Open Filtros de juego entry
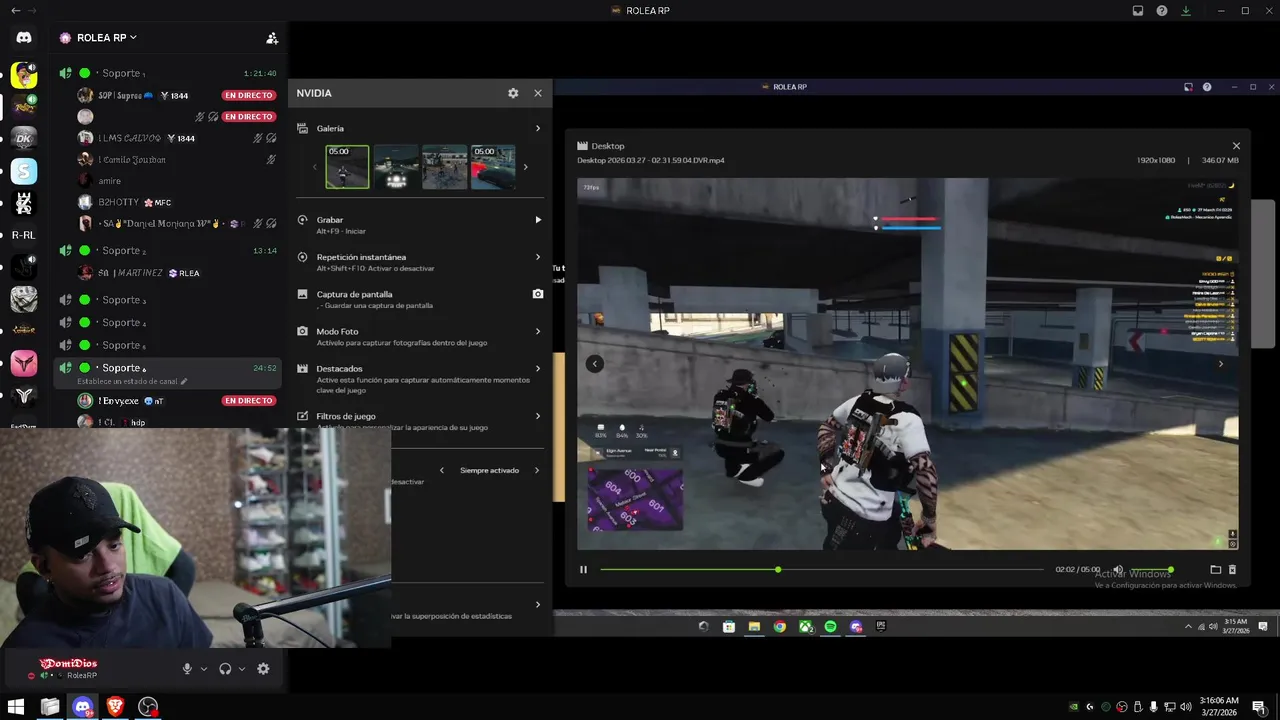 (x=420, y=421)
